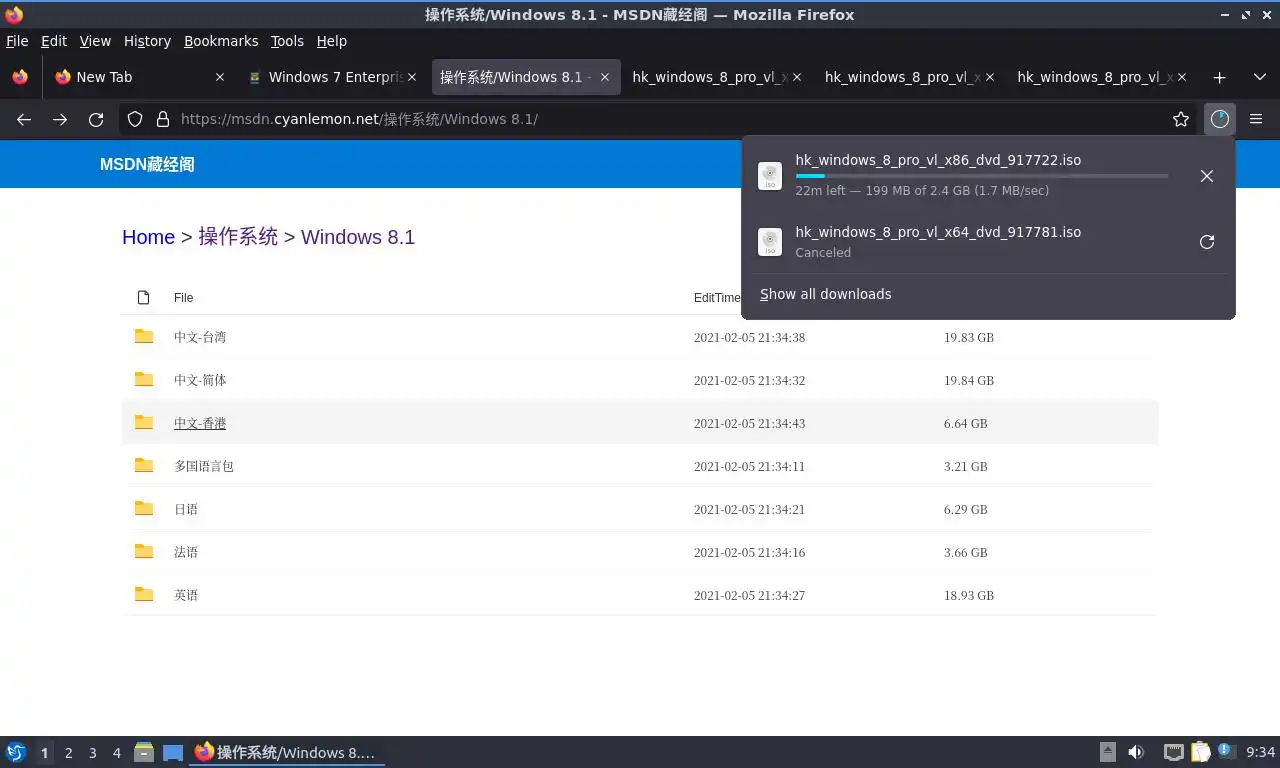Viewport: 1280px width, 768px height.
Task: Focus the Firefox window taskbar entry
Action: click(287, 752)
